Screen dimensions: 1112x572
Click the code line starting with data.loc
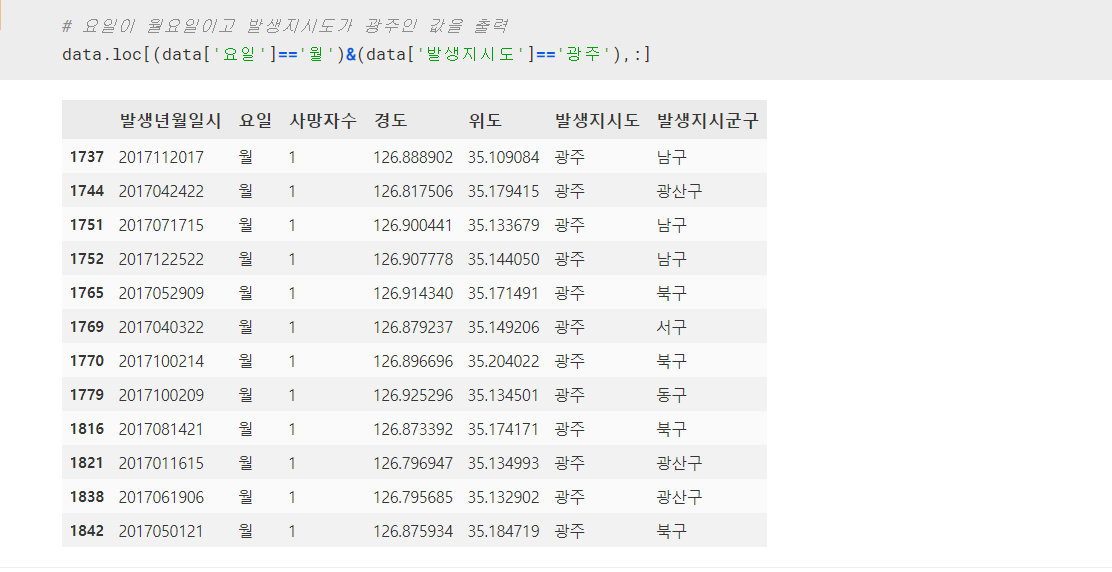(356, 54)
